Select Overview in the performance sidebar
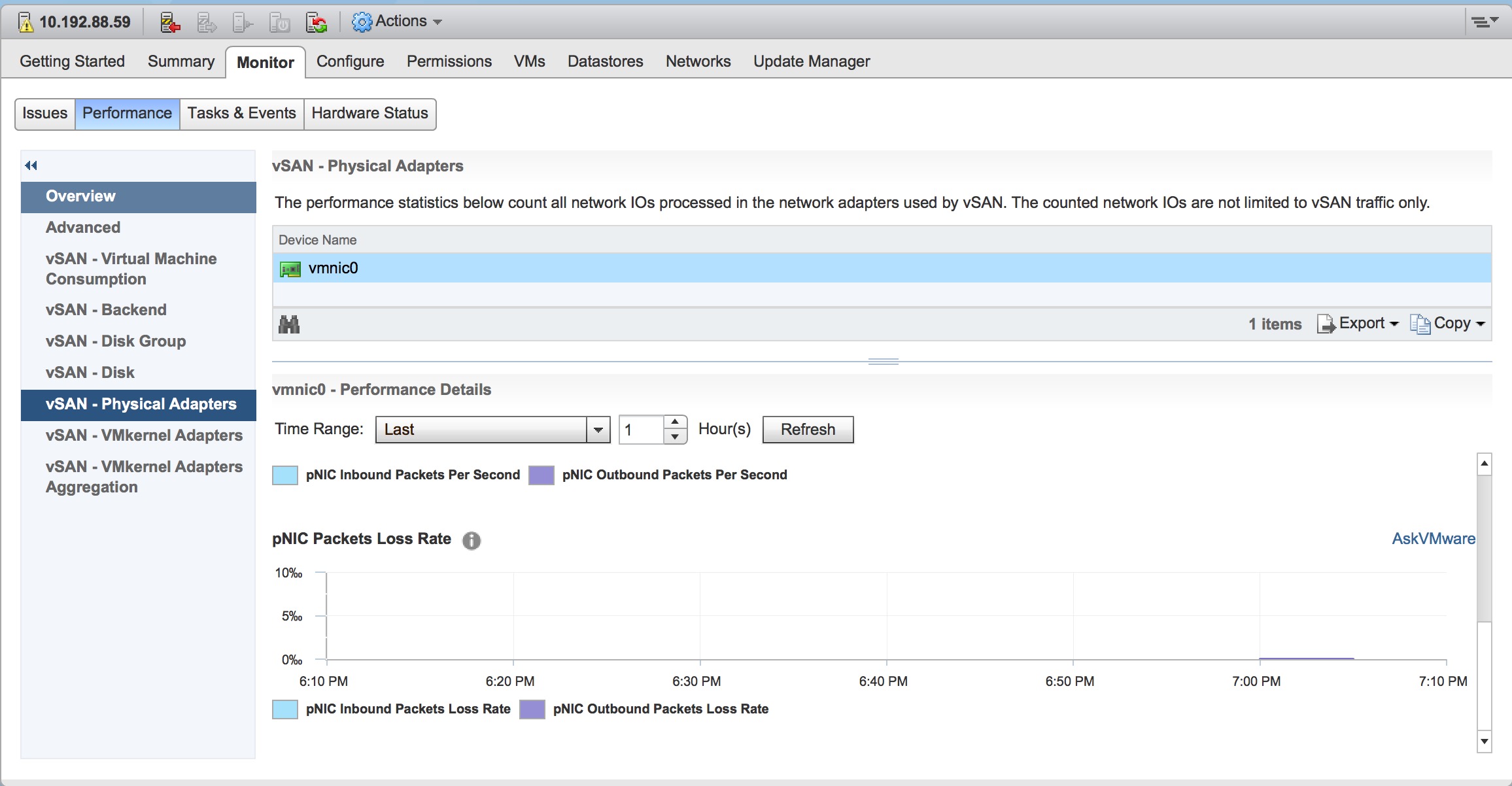Image resolution: width=1512 pixels, height=786 pixels. pos(139,197)
